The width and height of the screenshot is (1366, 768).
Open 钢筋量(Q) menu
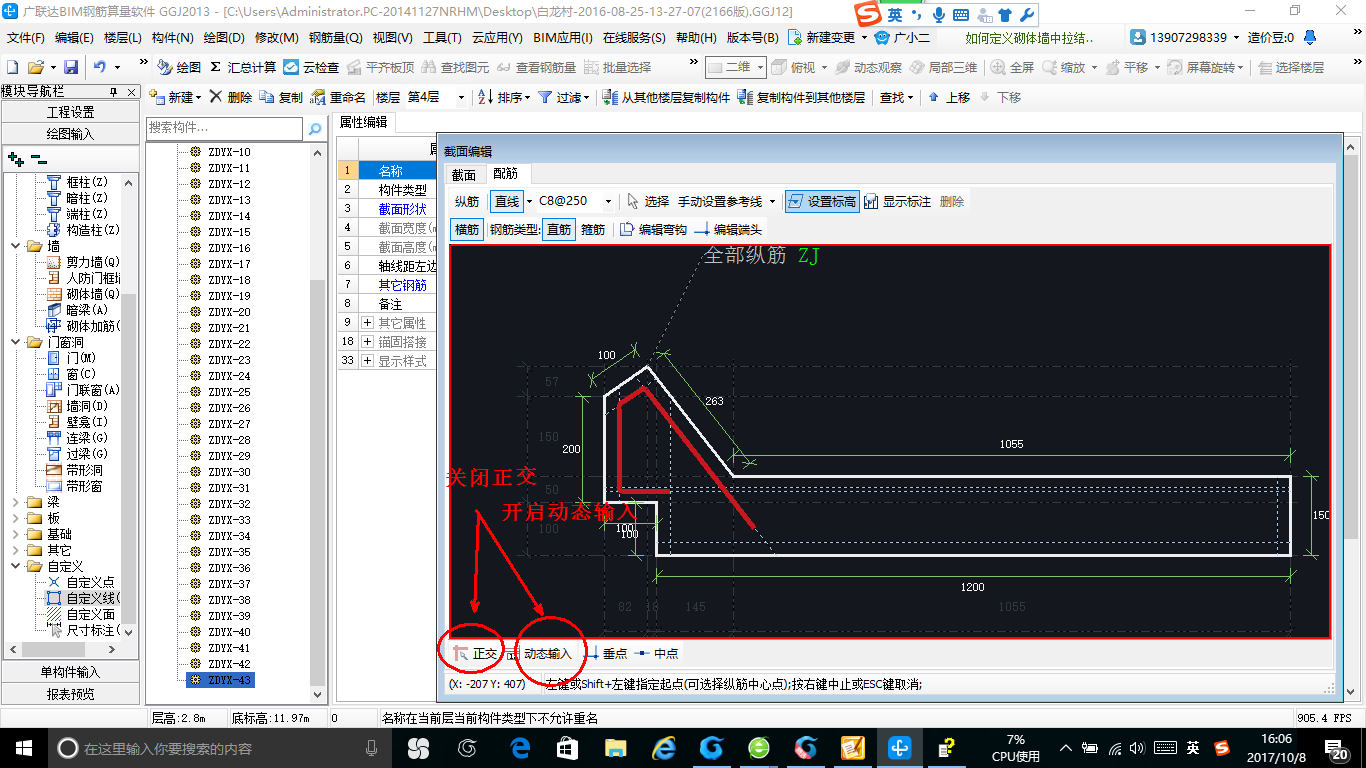[x=335, y=38]
